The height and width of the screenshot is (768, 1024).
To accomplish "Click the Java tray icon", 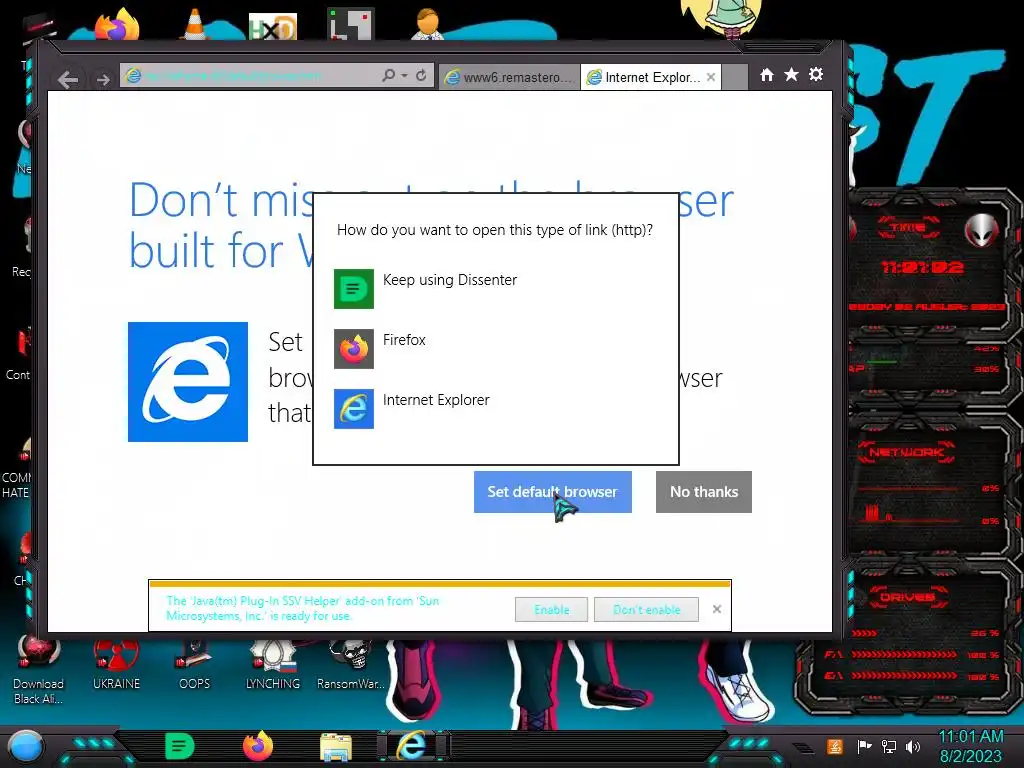I will (835, 746).
